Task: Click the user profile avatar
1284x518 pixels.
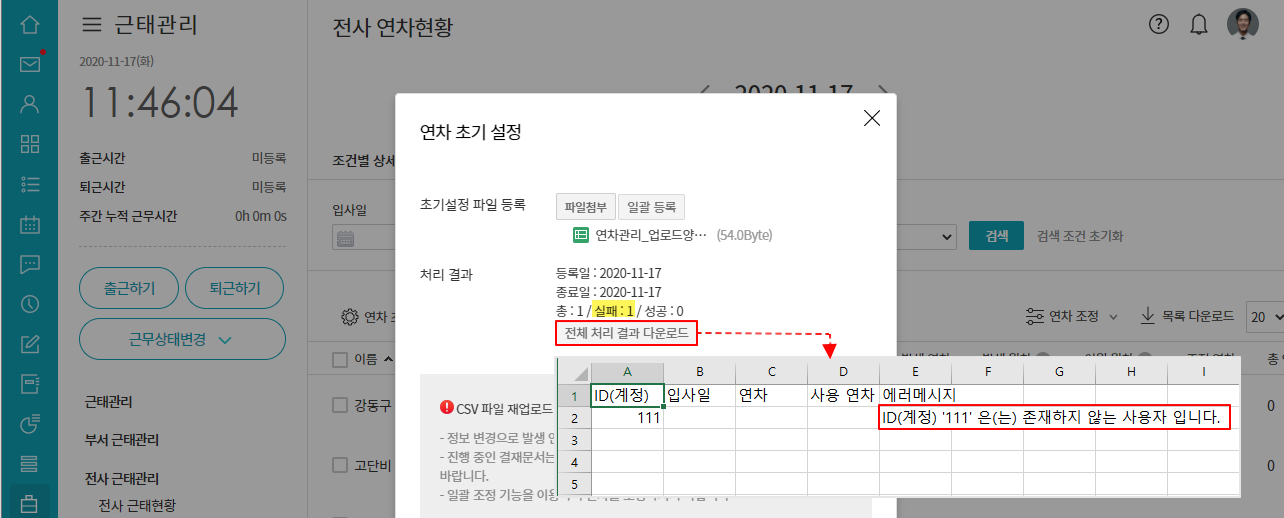Action: [1243, 24]
